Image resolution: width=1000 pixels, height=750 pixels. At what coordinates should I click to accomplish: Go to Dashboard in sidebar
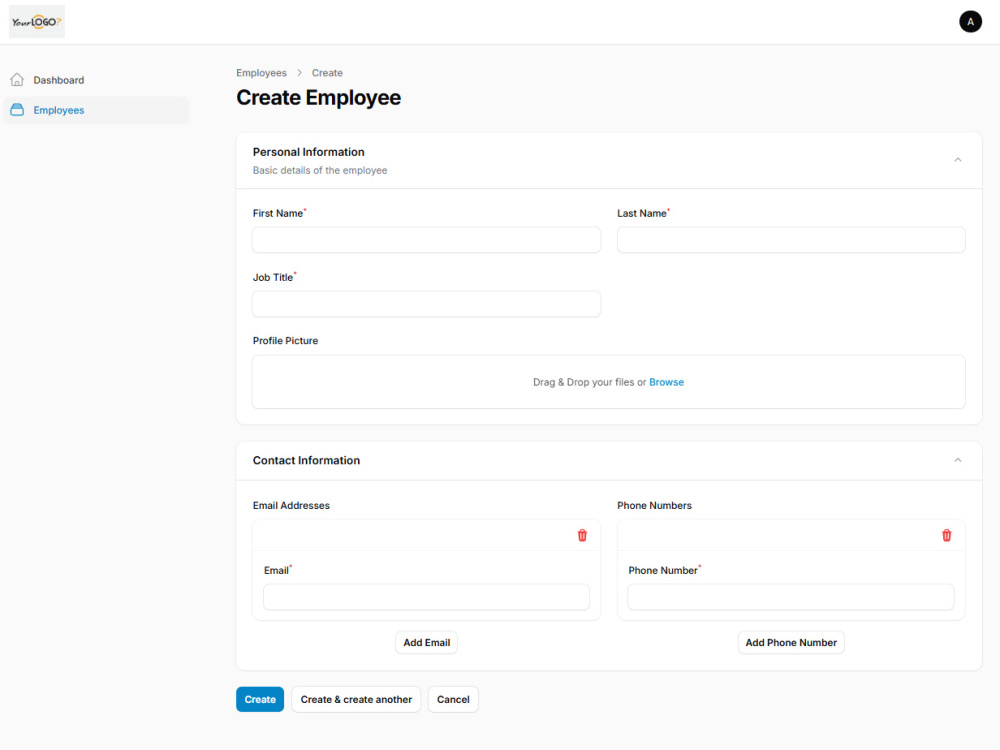click(x=96, y=80)
